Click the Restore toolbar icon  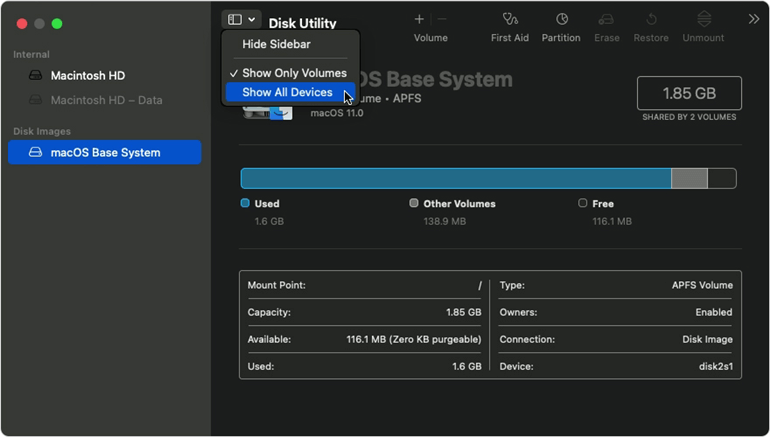[651, 19]
